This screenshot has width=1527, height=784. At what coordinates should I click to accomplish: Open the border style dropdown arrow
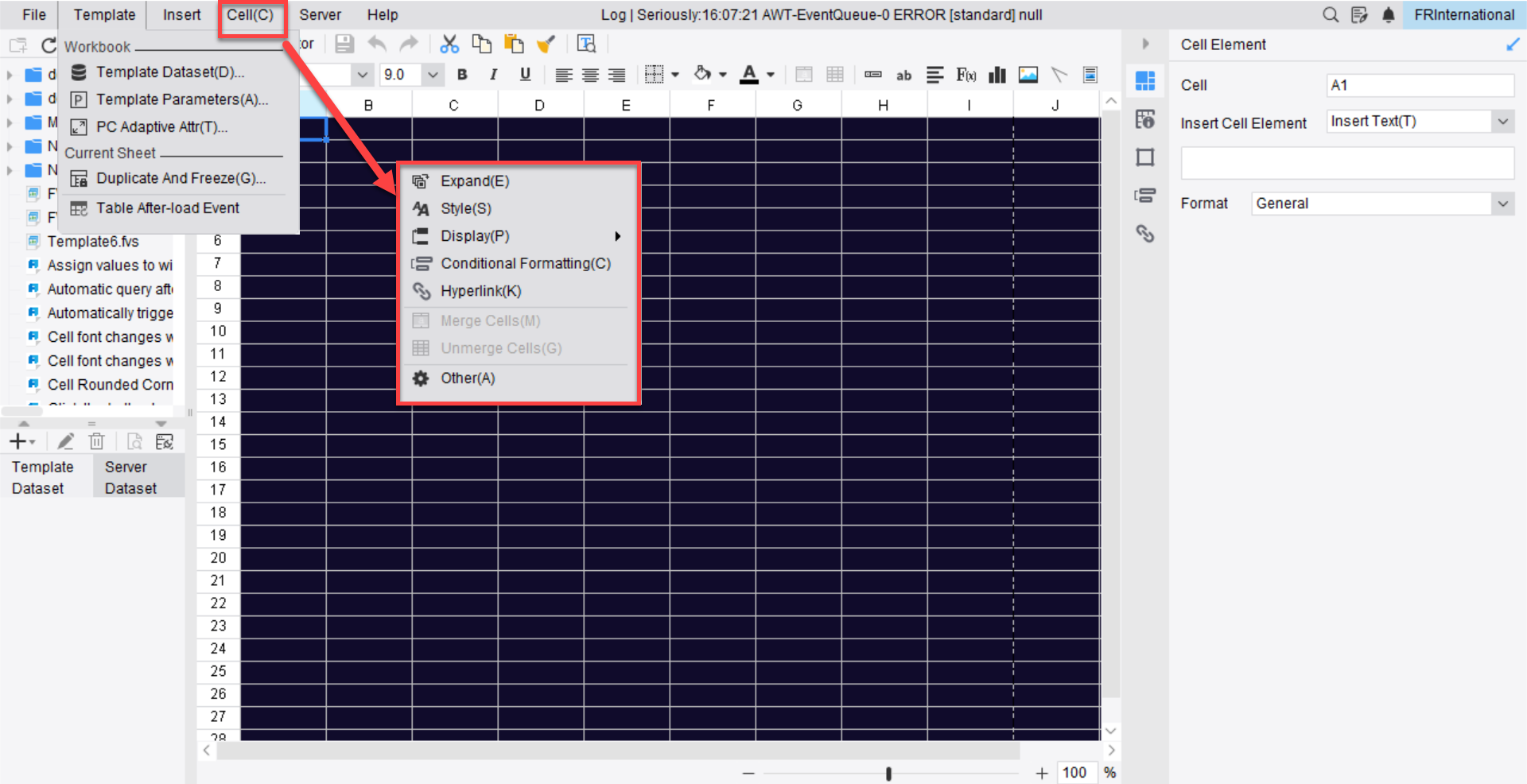[x=675, y=75]
